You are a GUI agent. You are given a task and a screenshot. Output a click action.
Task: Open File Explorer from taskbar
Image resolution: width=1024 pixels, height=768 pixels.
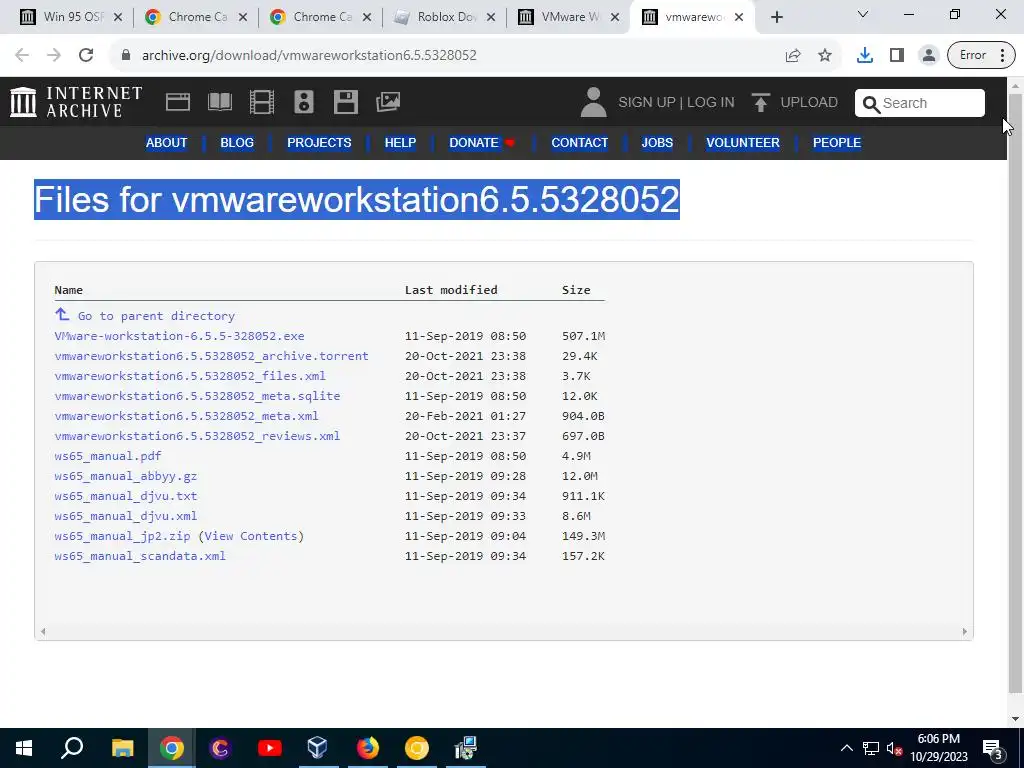[x=122, y=748]
